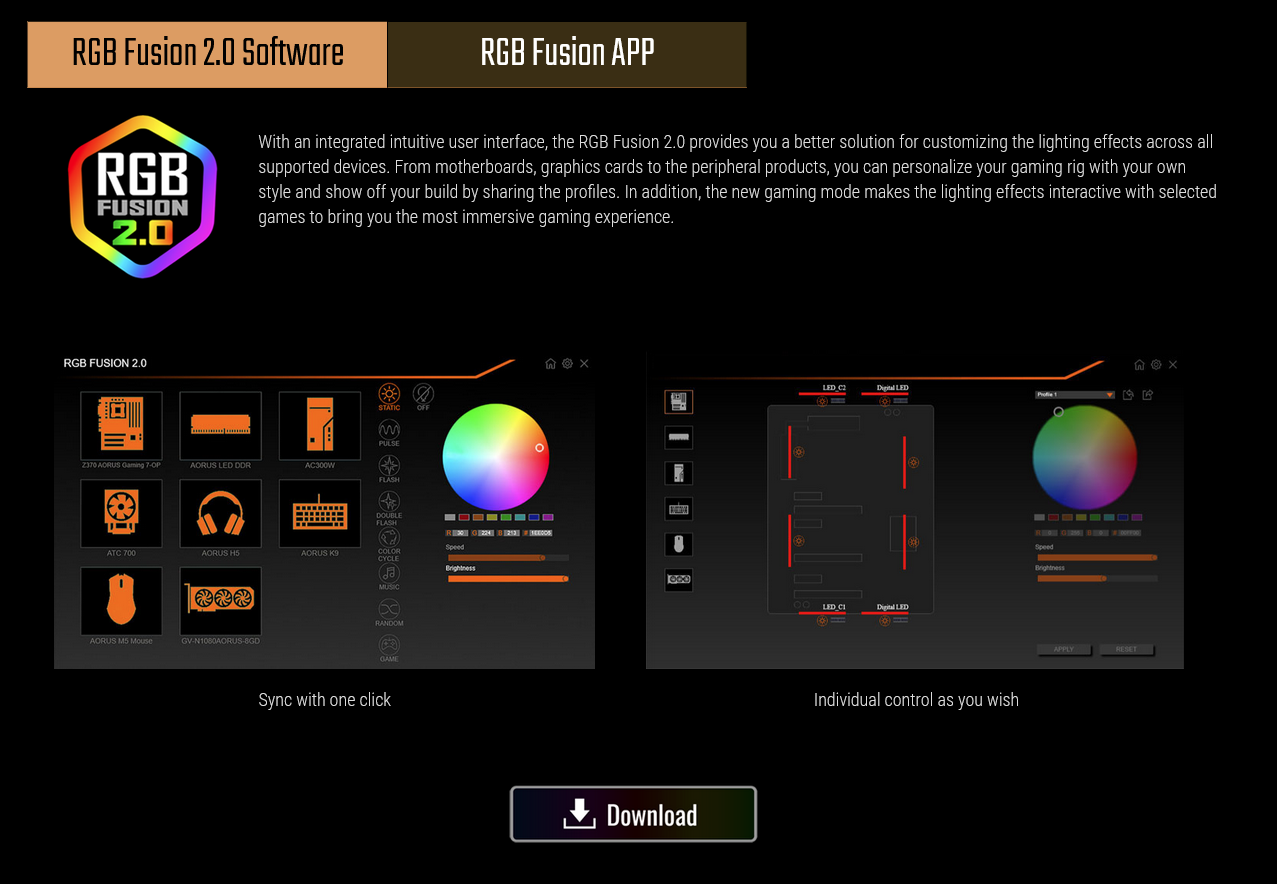Open settings gear in left screenshot

(567, 363)
